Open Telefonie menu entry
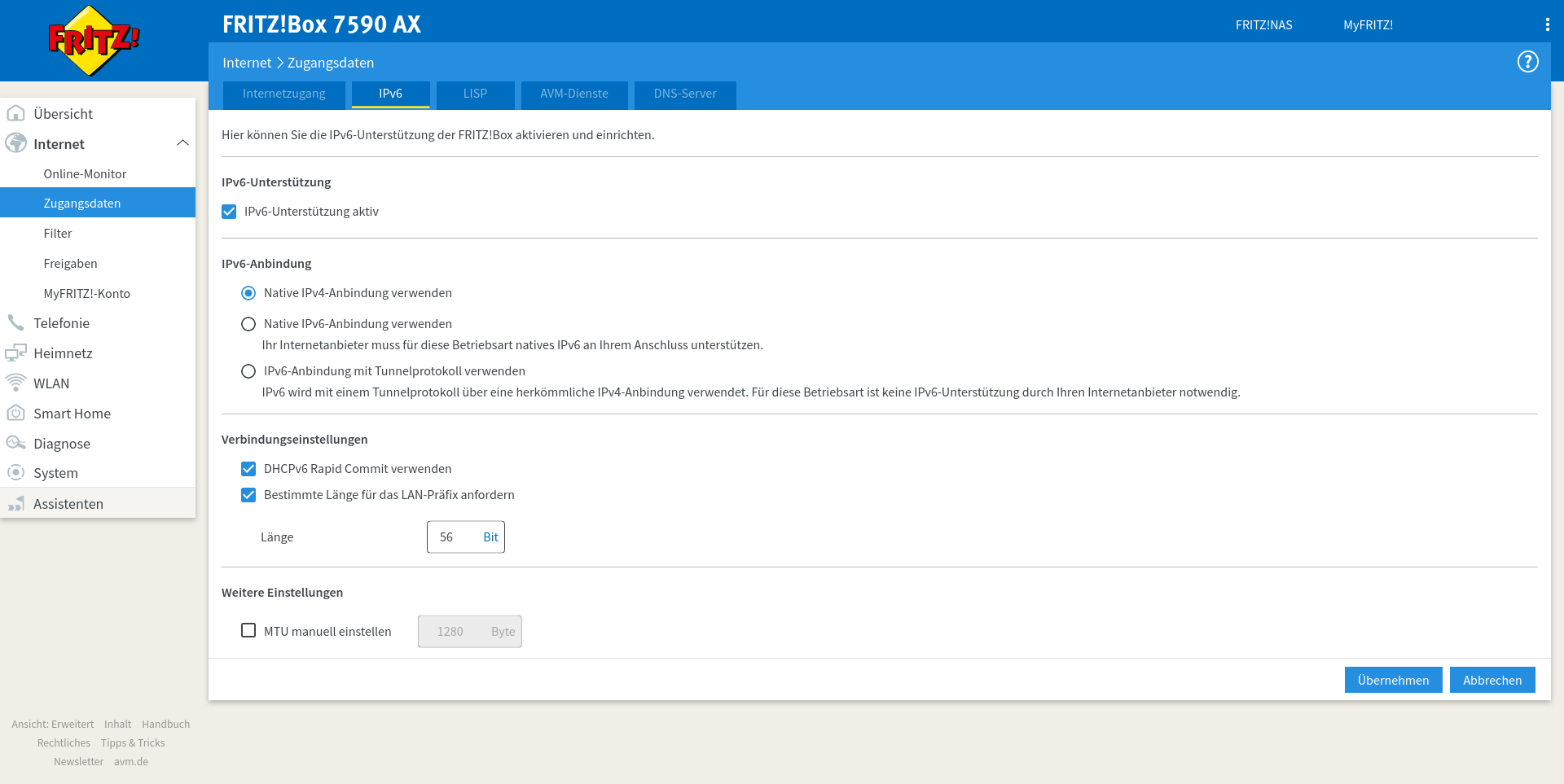This screenshot has width=1564, height=784. tap(98, 322)
